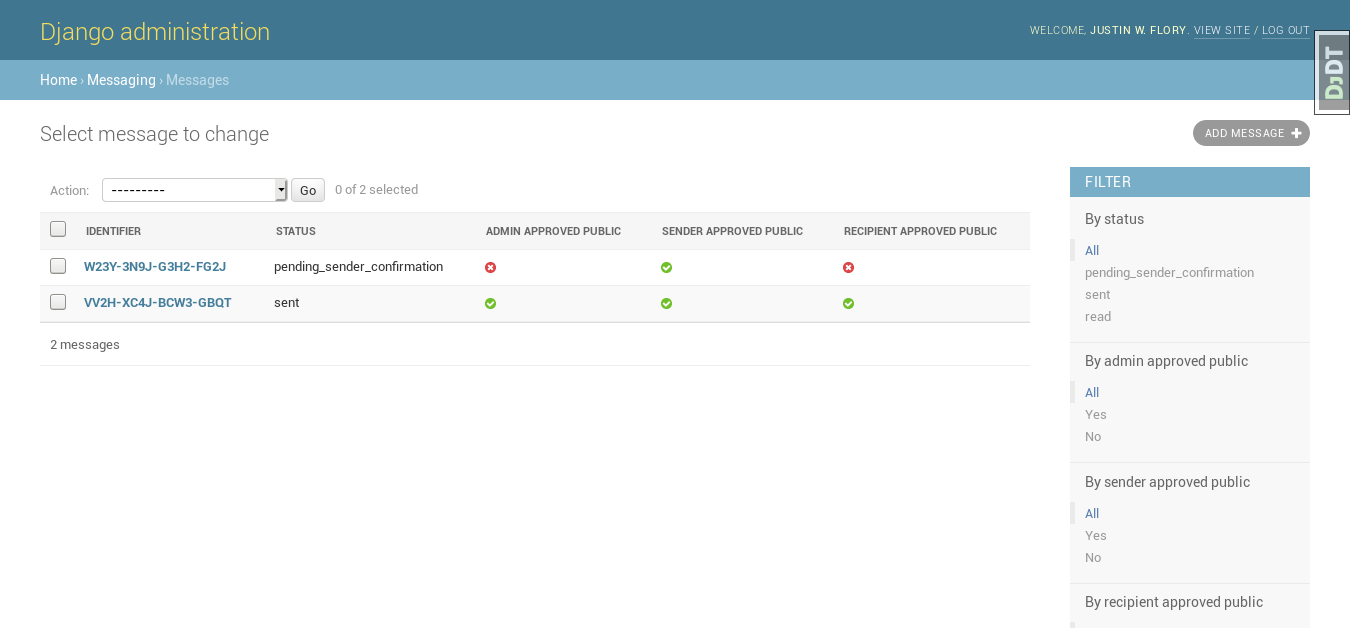1350x628 pixels.
Task: Open message VV2H-XC4J-BCW3-GBQT
Action: (x=158, y=303)
